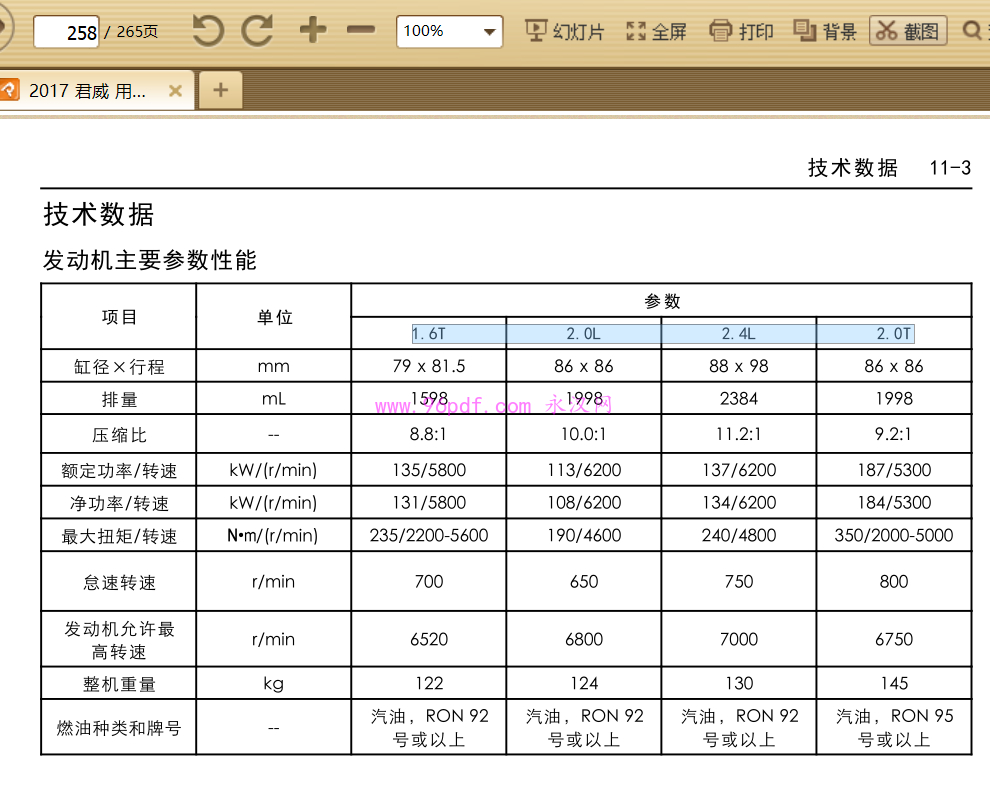
Task: Zoom in with the plus icon
Action: (313, 31)
